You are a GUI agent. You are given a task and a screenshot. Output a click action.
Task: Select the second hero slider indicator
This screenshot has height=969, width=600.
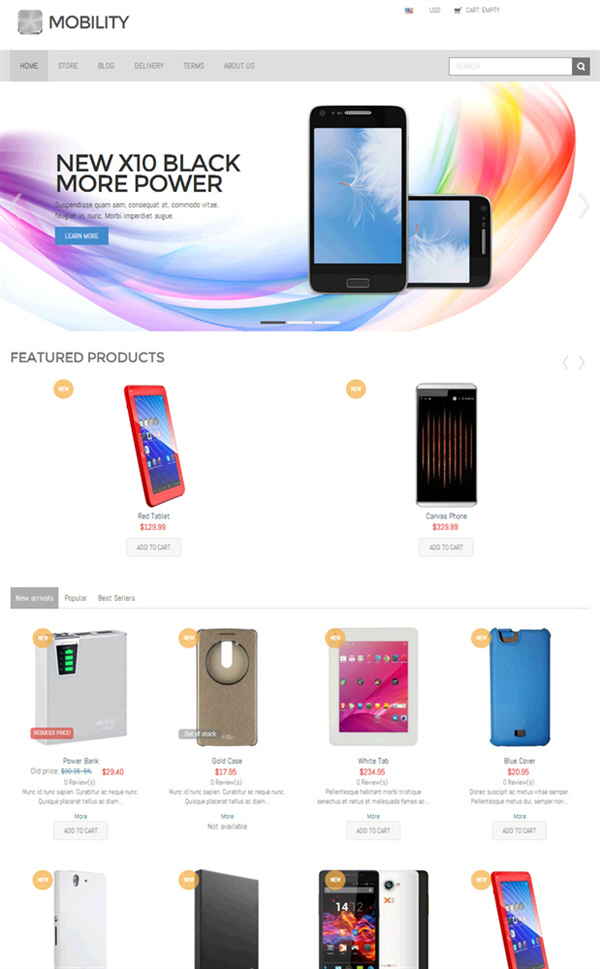pos(300,323)
